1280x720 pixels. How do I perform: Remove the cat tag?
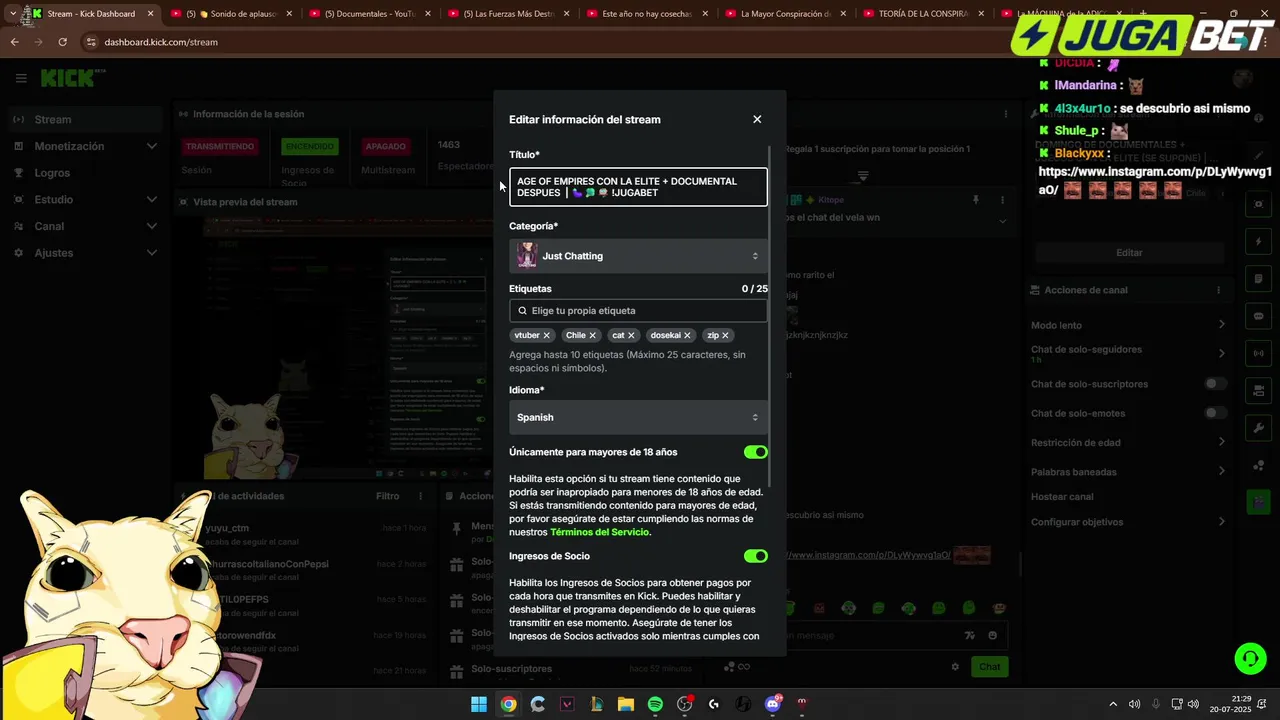[632, 336]
